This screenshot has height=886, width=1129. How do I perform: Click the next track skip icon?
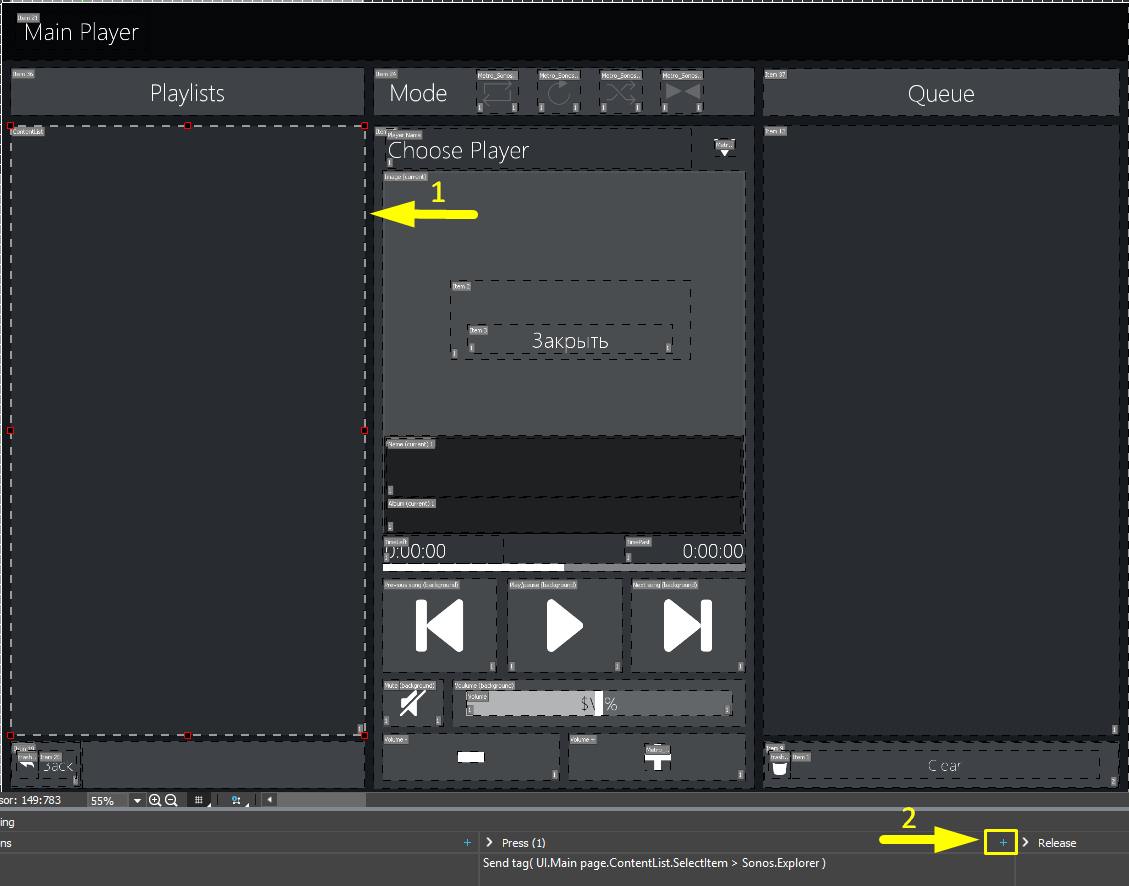coord(687,625)
